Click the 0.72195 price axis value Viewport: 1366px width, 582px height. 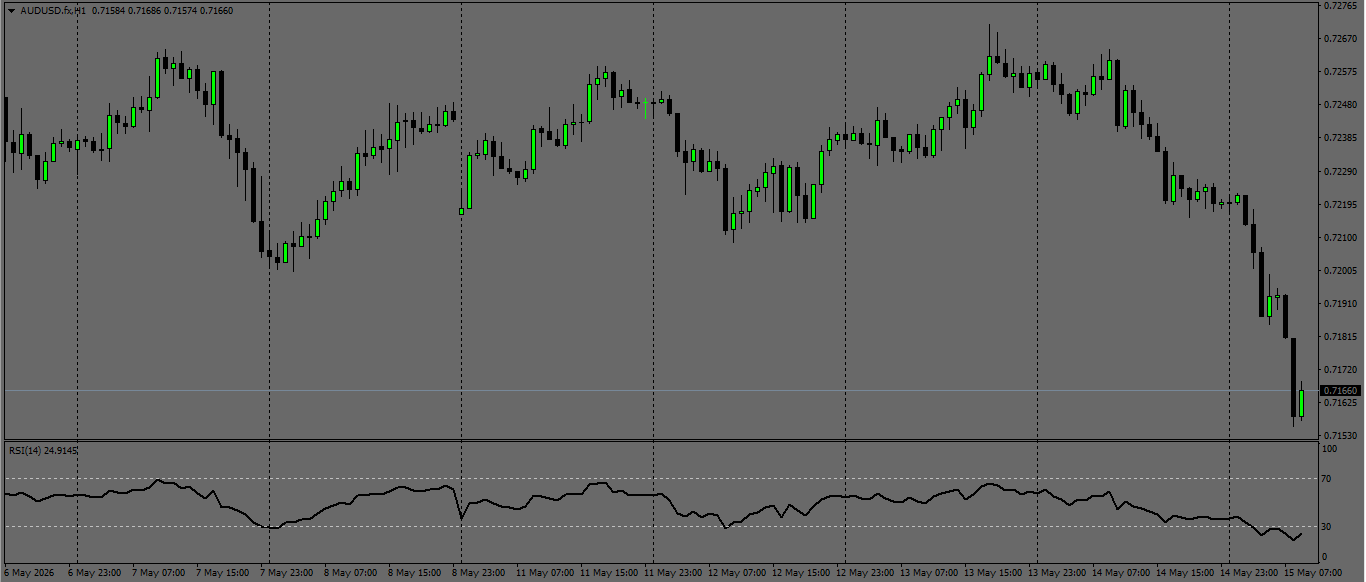(x=1339, y=205)
